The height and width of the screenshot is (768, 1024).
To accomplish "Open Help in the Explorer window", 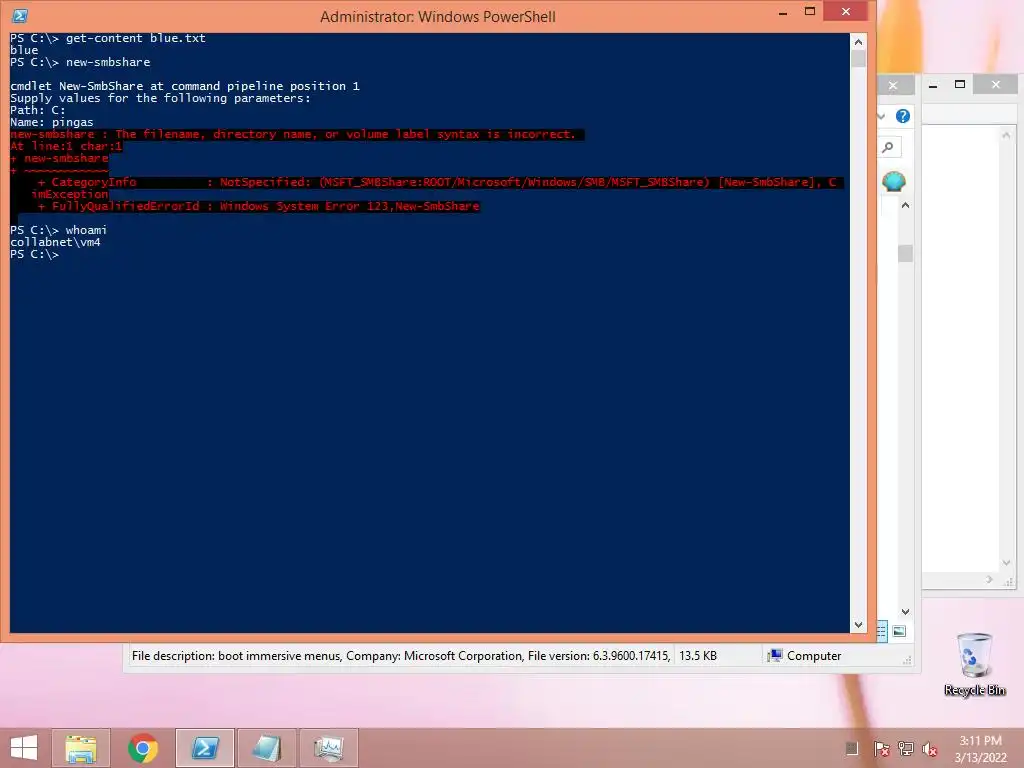I will (903, 116).
